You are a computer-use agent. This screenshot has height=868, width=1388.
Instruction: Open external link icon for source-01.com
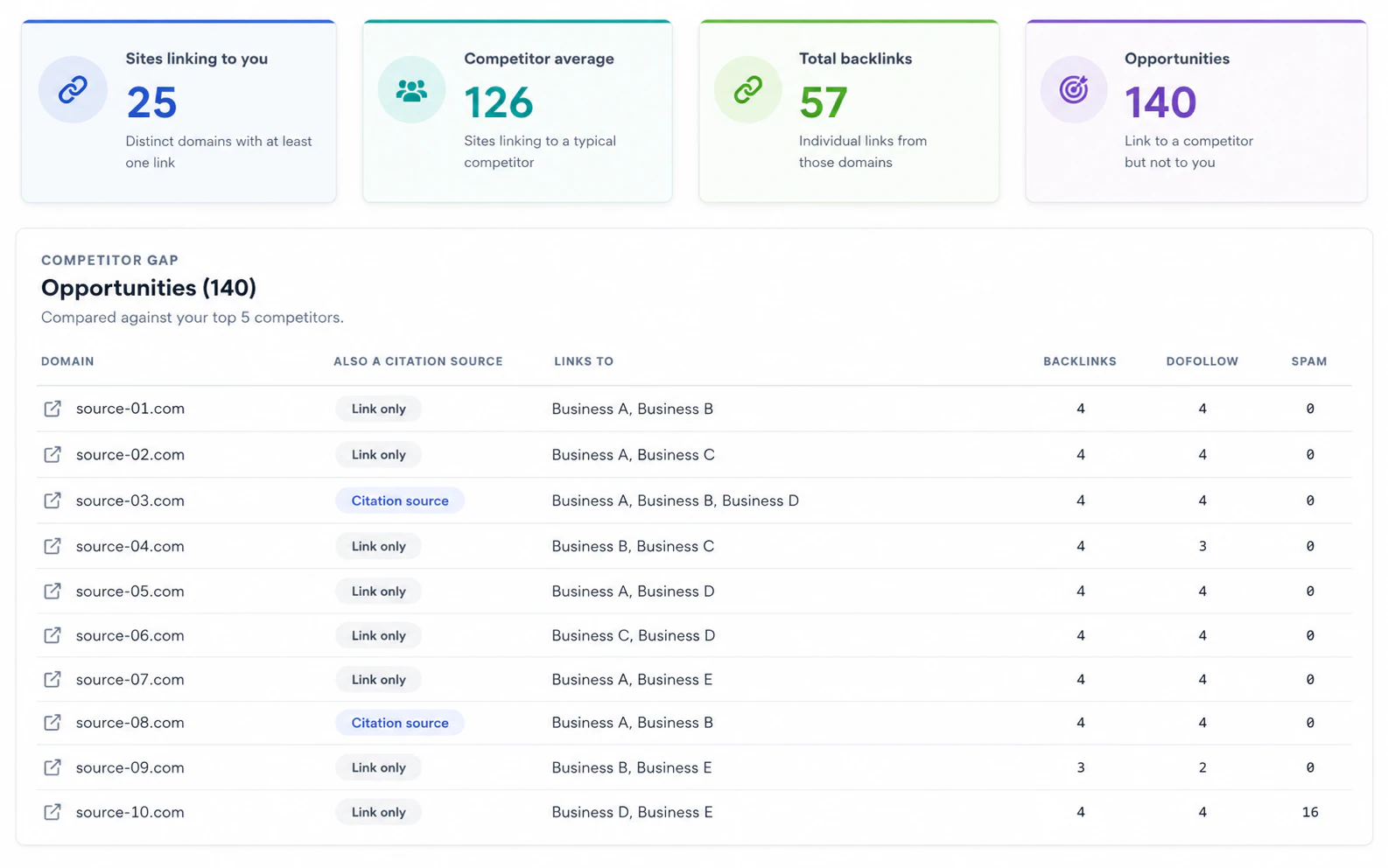tap(53, 409)
